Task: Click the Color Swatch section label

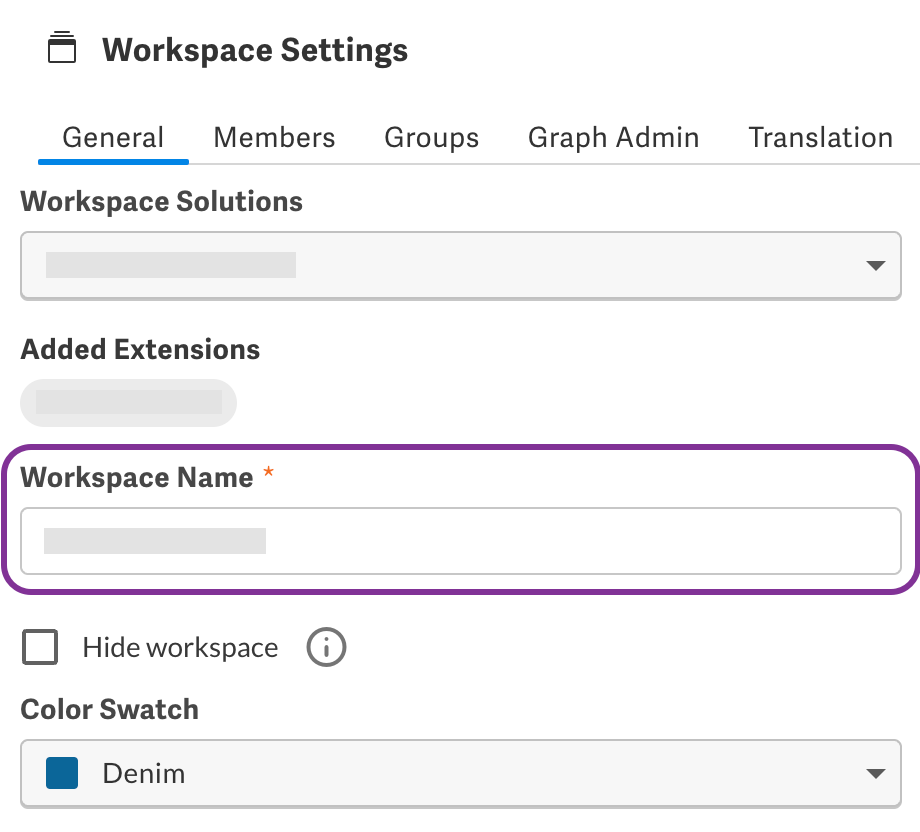Action: click(x=110, y=710)
